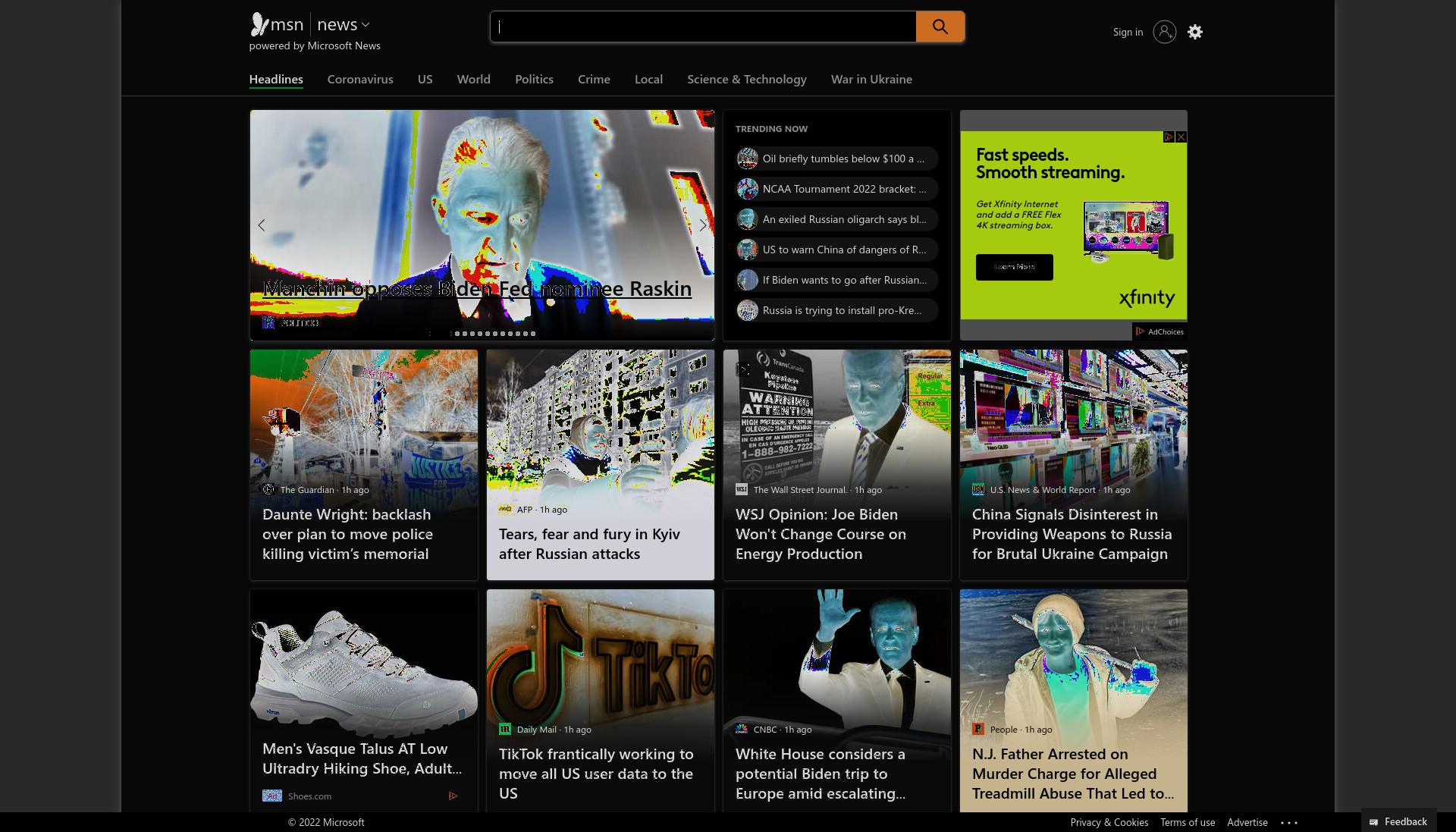This screenshot has height=832, width=1456.
Task: Open the War in Ukraine tab
Action: click(x=871, y=80)
